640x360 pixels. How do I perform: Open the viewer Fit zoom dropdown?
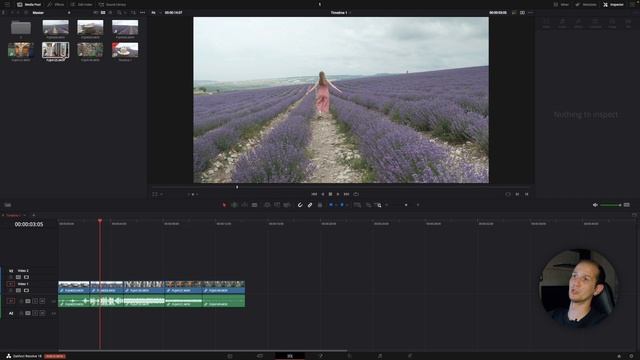(x=156, y=13)
